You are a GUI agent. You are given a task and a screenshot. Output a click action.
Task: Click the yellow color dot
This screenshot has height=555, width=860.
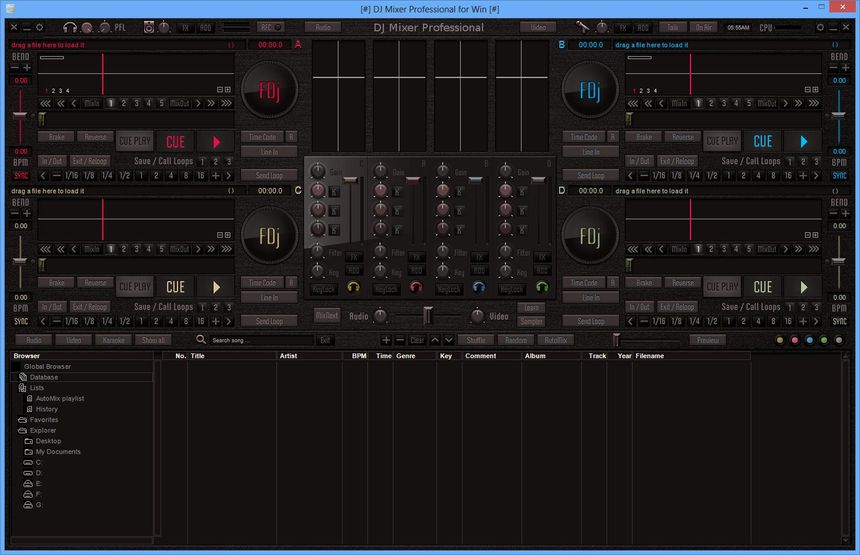click(779, 340)
